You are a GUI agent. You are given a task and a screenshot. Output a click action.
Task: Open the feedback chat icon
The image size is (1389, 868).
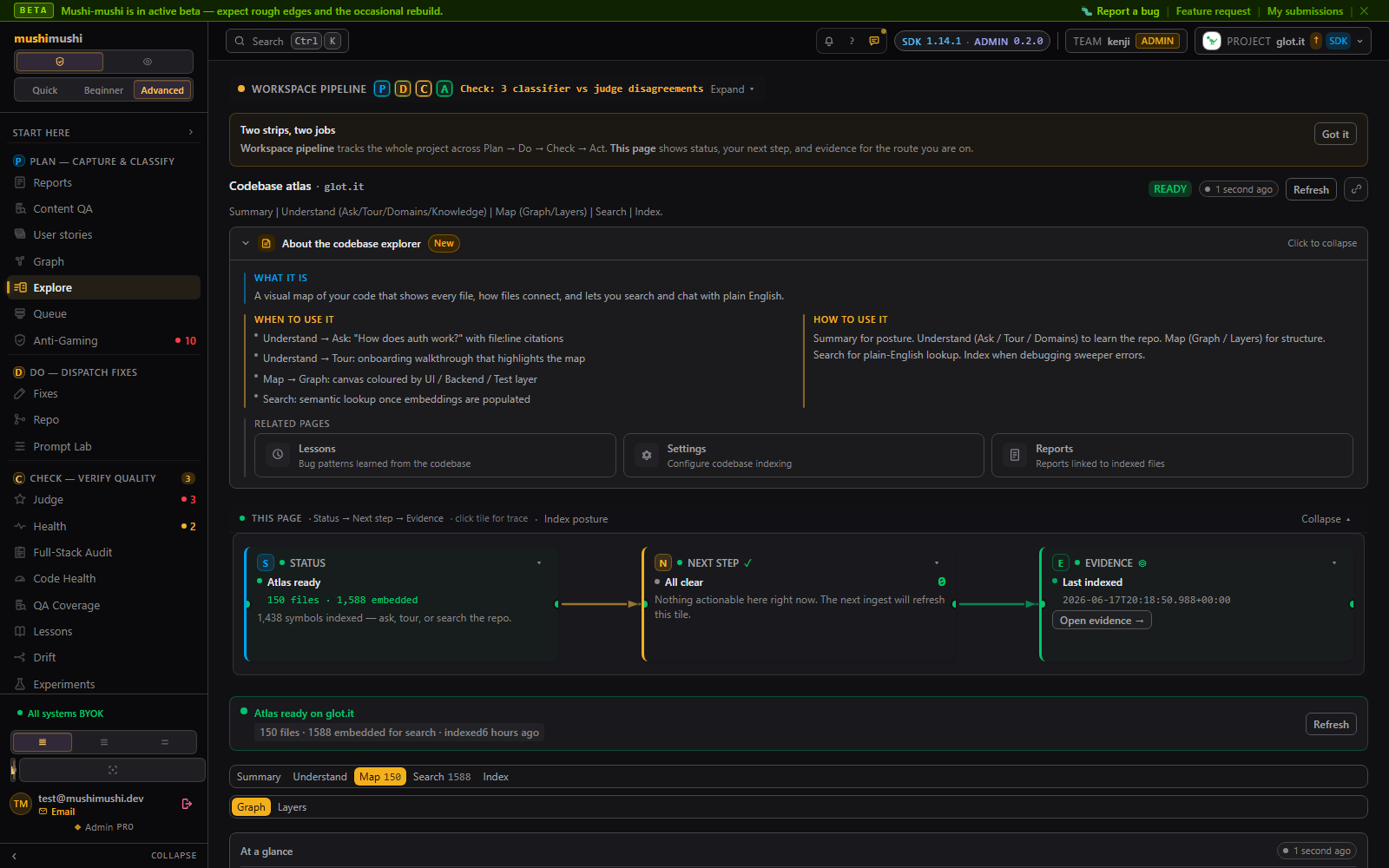coord(874,41)
